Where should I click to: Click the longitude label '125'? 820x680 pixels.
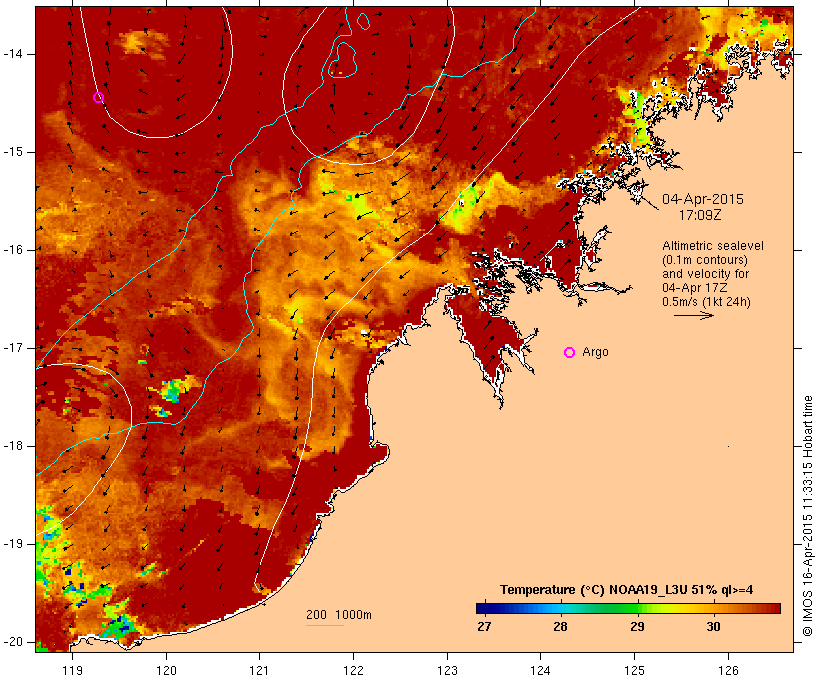pyautogui.click(x=635, y=670)
